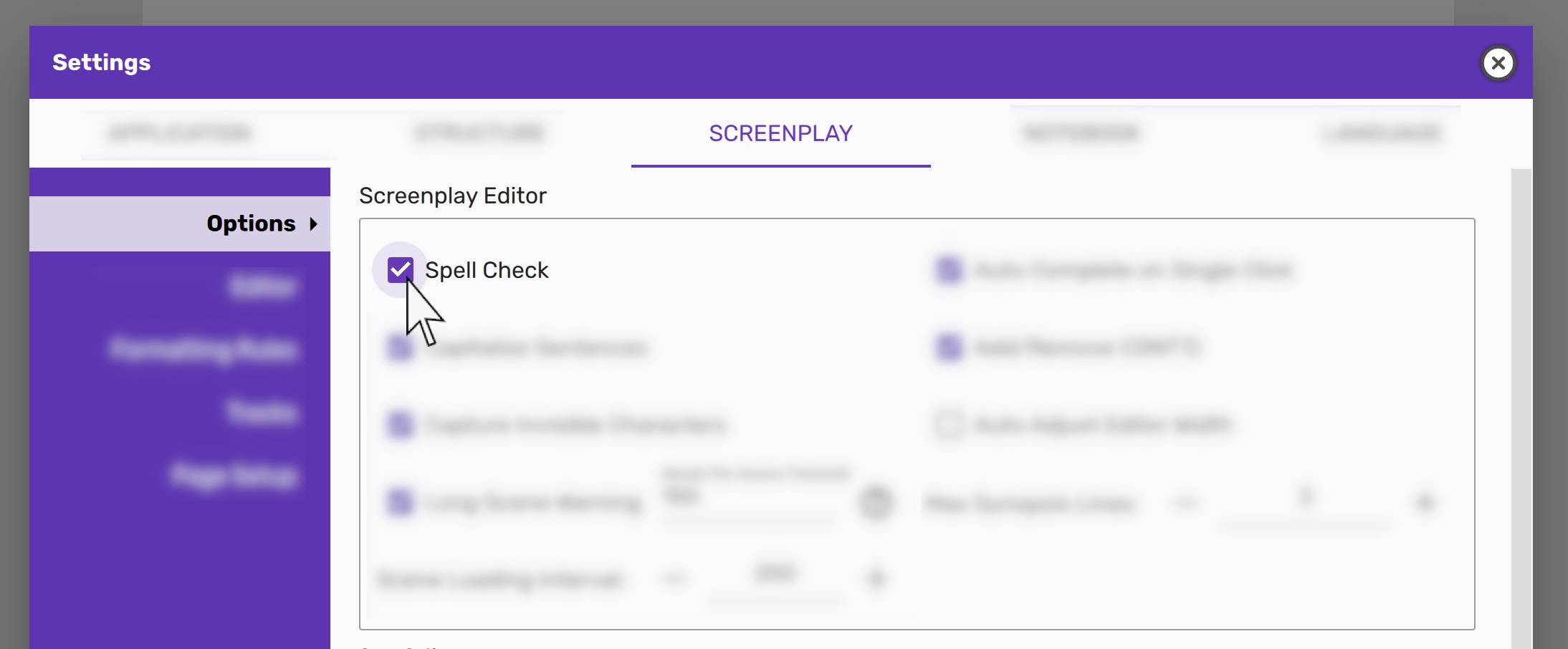Switch to the Screenplay tab
The image size is (1568, 649).
[x=780, y=133]
